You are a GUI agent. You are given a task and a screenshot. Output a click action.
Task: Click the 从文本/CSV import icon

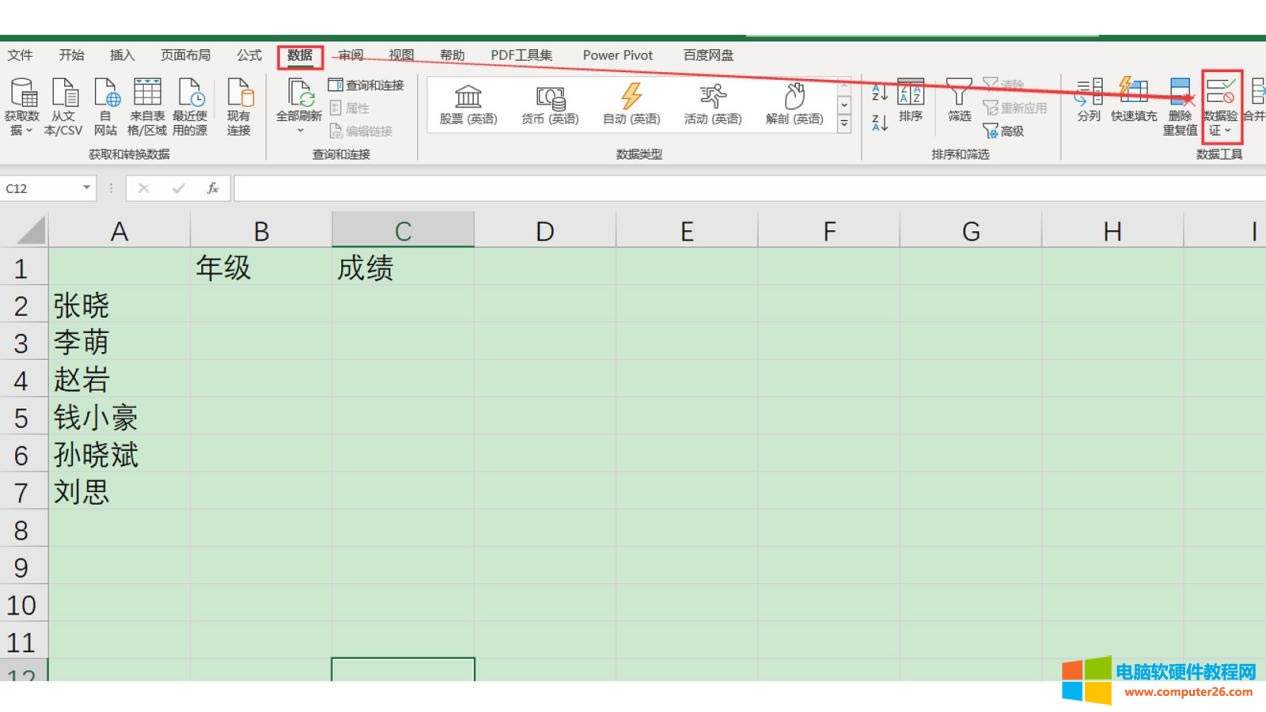pos(64,95)
